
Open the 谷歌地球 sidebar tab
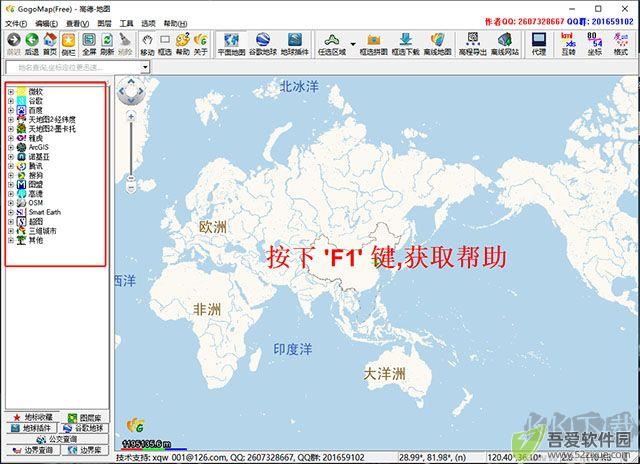pyautogui.click(x=84, y=428)
